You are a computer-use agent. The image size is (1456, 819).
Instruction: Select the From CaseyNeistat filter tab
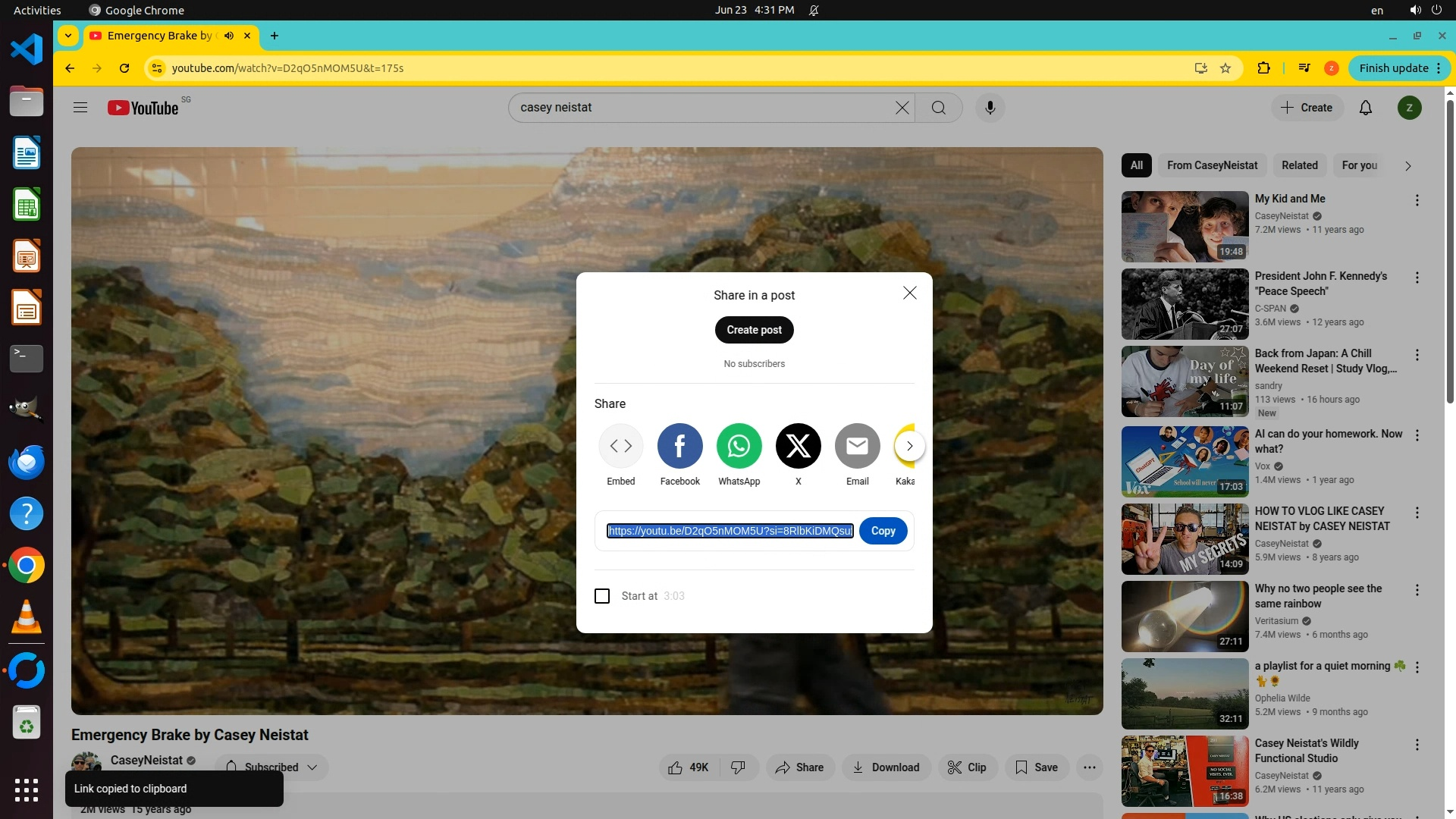point(1212,165)
